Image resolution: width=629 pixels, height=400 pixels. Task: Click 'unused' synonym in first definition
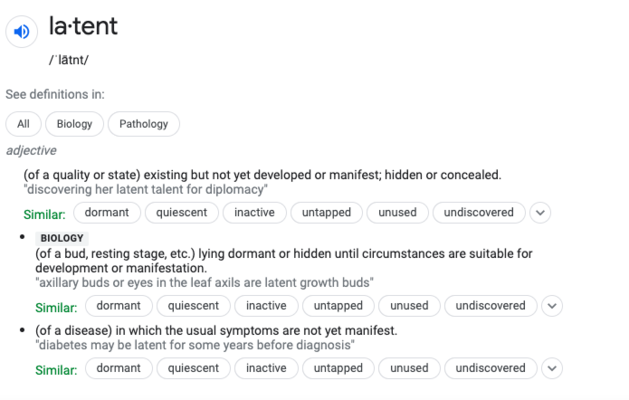[x=398, y=213]
